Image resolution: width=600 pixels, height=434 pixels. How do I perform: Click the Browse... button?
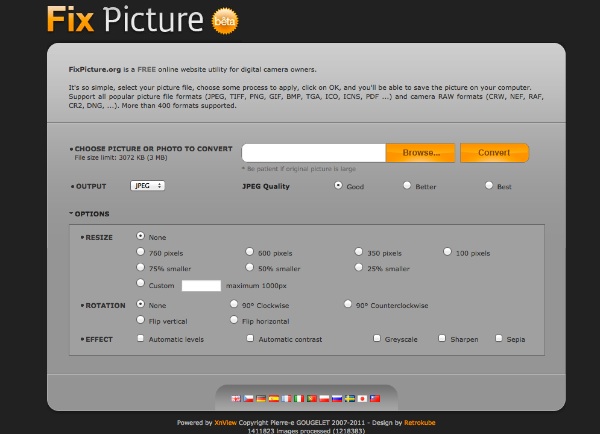(420, 153)
